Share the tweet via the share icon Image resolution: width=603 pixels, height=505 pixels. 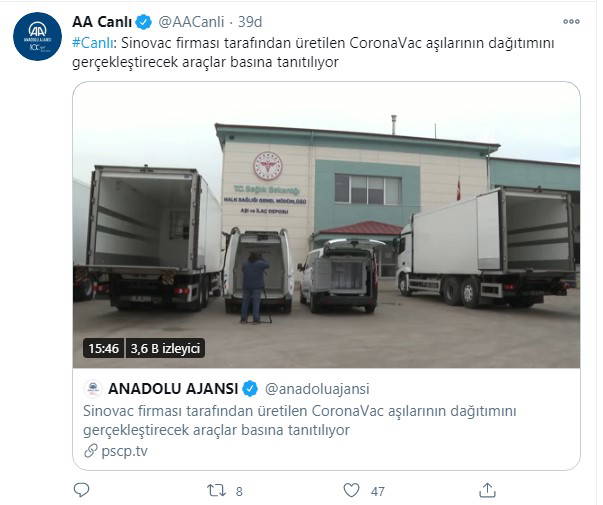487,490
